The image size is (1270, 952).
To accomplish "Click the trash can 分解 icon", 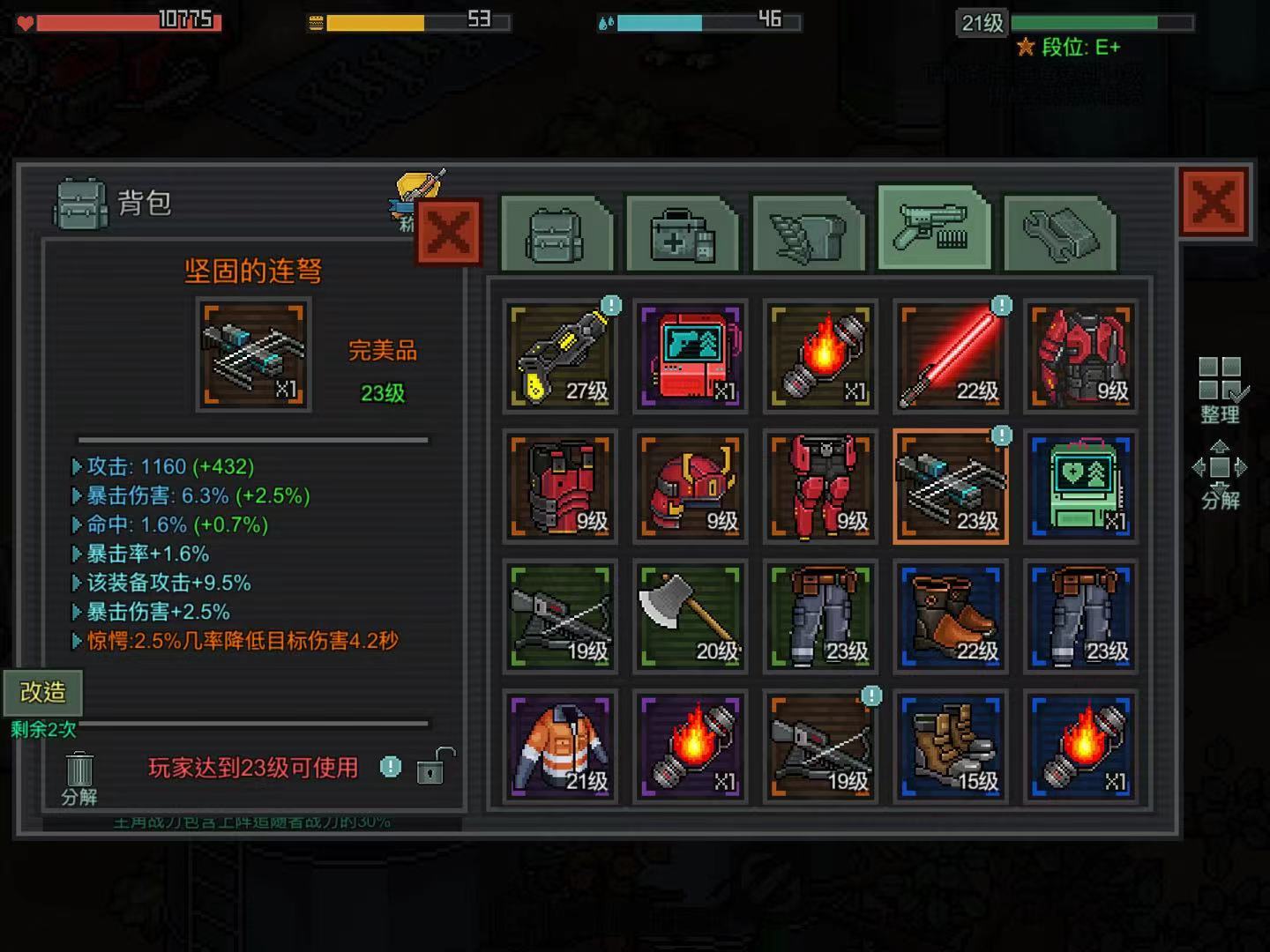I will click(x=79, y=778).
